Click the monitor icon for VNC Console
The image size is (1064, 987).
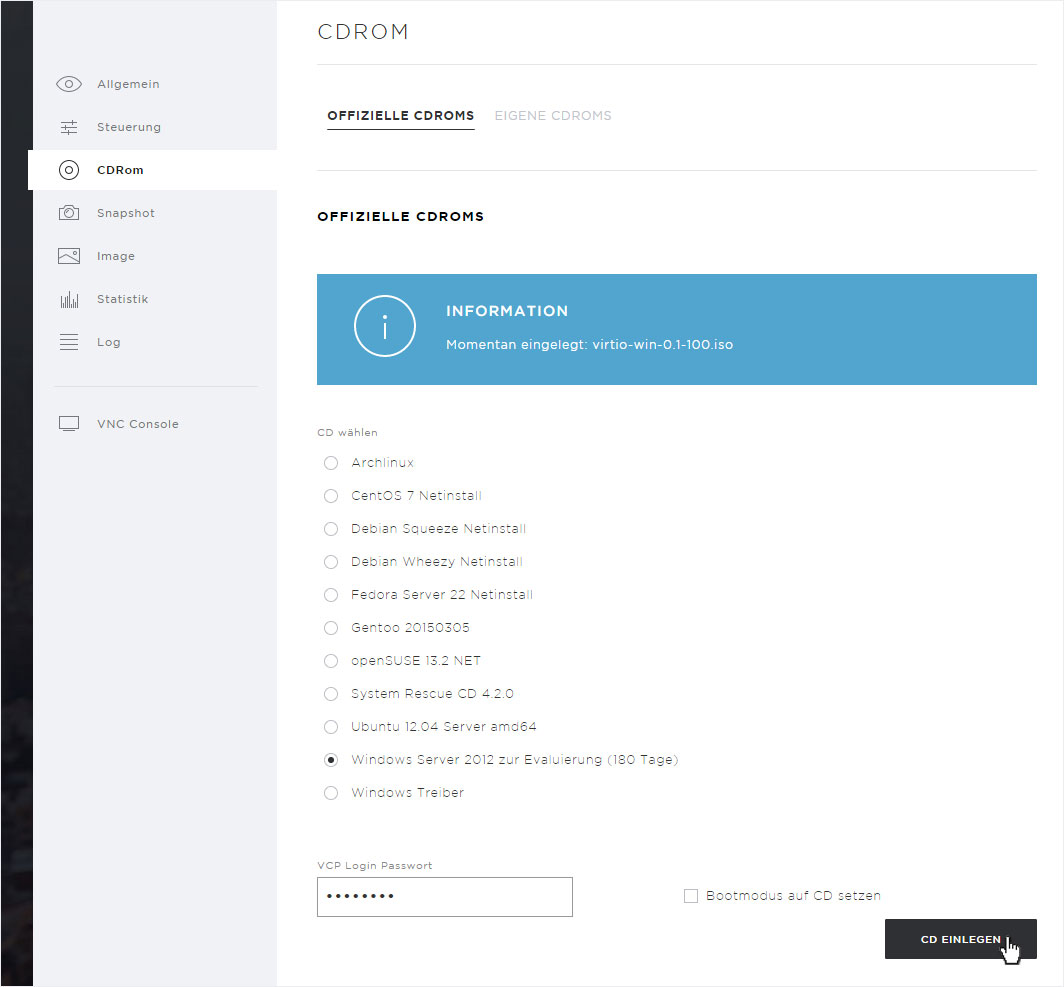click(x=68, y=424)
